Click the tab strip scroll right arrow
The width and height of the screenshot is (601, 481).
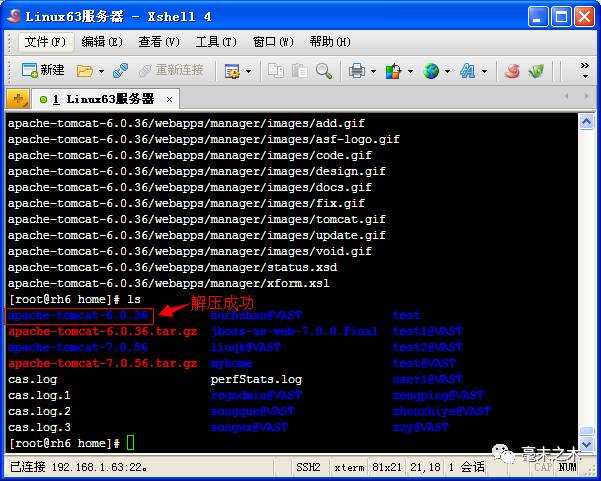pos(586,96)
